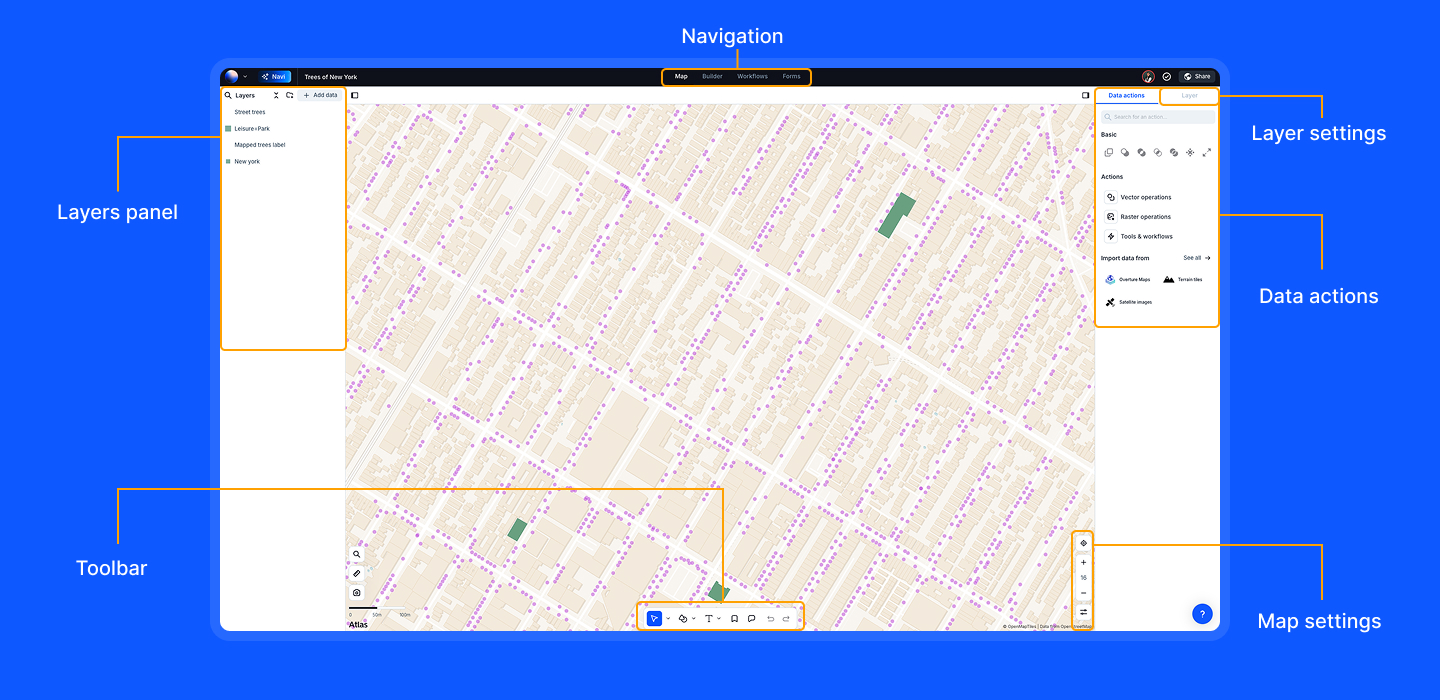The height and width of the screenshot is (700, 1440).
Task: Take a map screenshot with camera icon
Action: [x=357, y=592]
